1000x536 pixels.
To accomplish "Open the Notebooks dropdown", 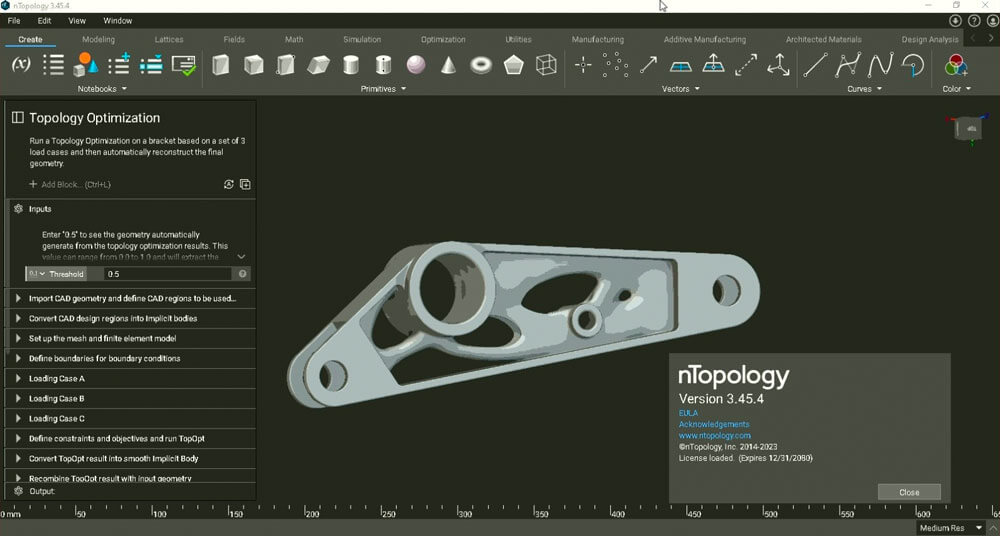I will coord(102,89).
